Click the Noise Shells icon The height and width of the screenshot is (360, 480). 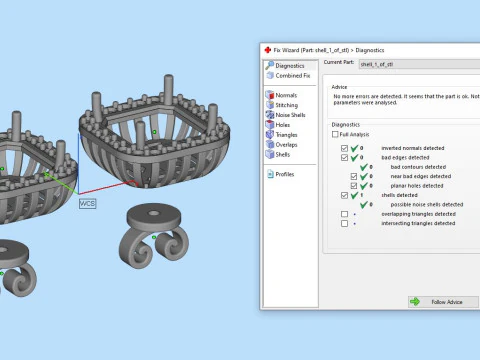coord(269,115)
